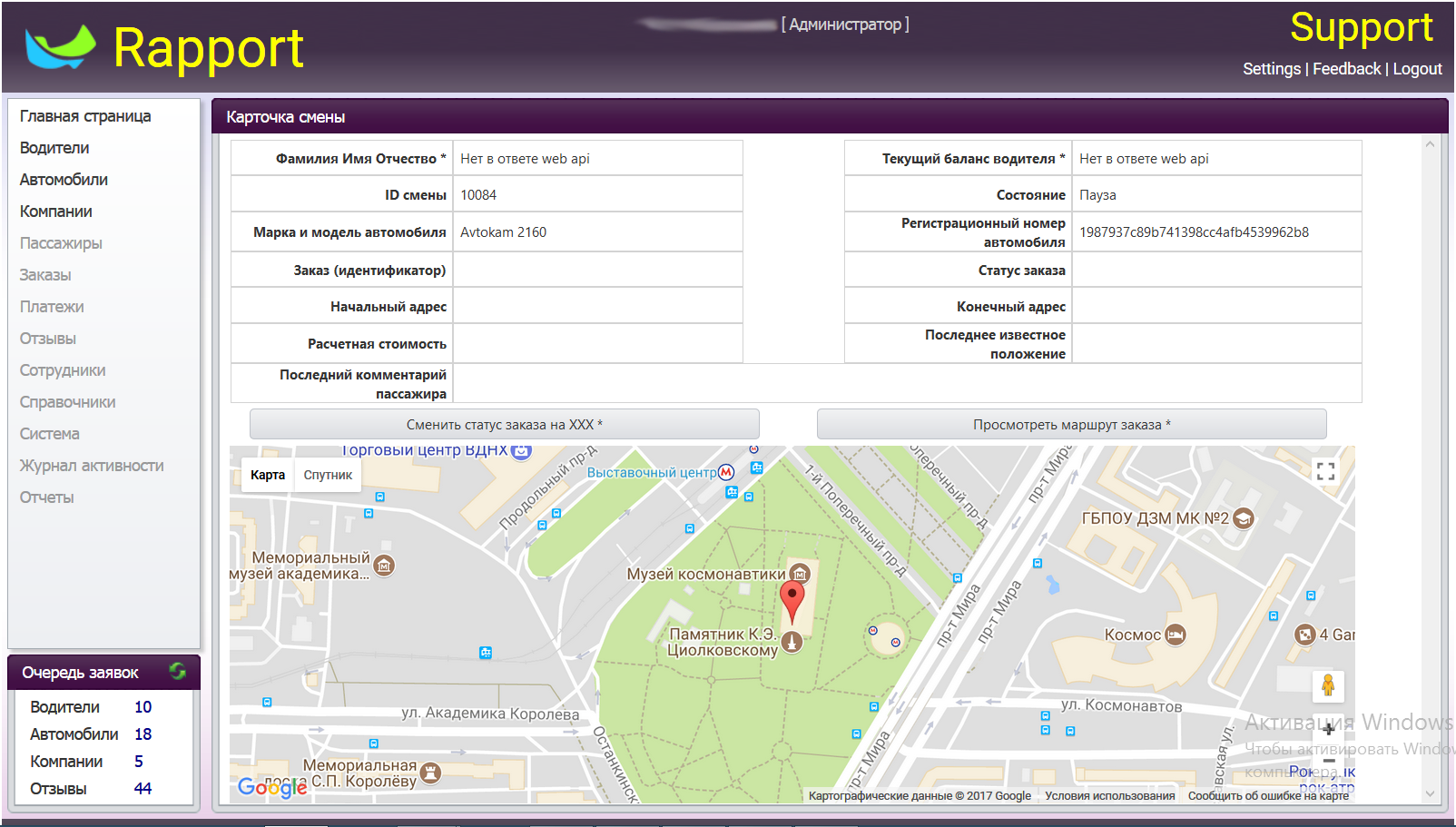This screenshot has width=1456, height=827.
Task: Click the Street View pegman icon
Action: [x=1328, y=685]
